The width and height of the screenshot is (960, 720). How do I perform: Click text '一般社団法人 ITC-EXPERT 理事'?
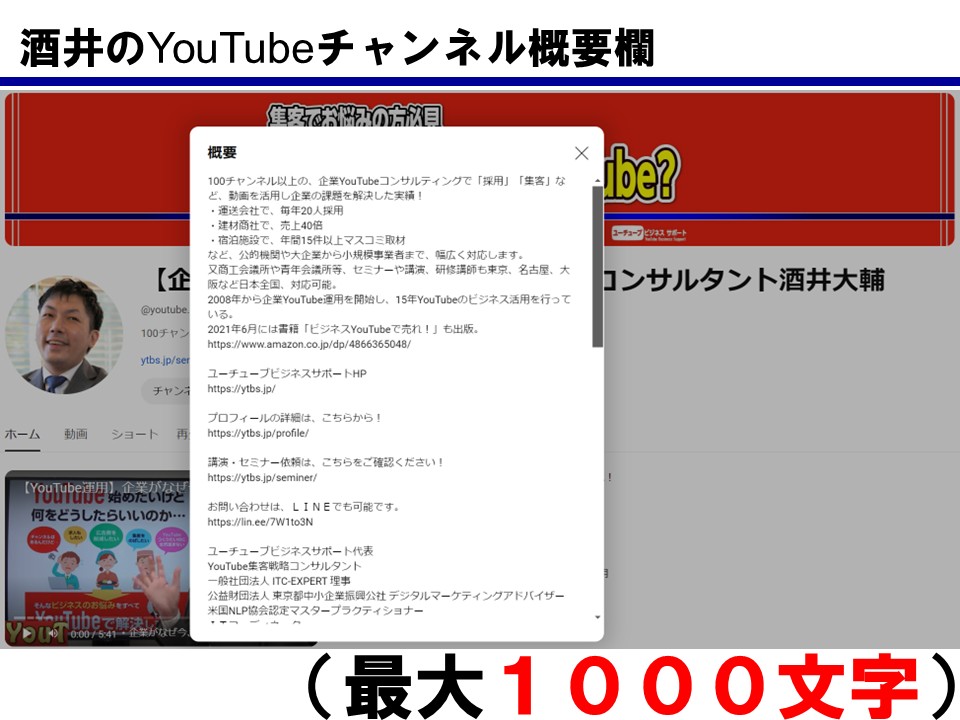click(x=279, y=581)
